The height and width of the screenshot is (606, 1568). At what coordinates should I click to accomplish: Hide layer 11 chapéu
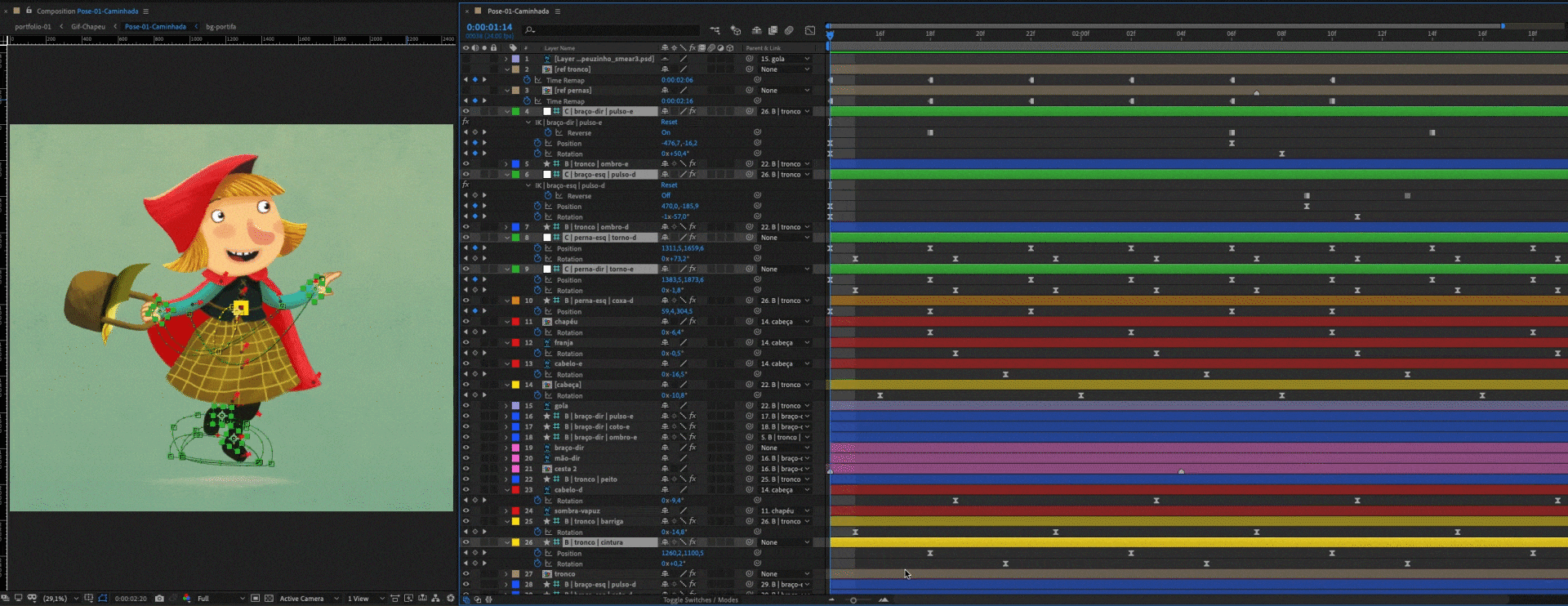465,322
